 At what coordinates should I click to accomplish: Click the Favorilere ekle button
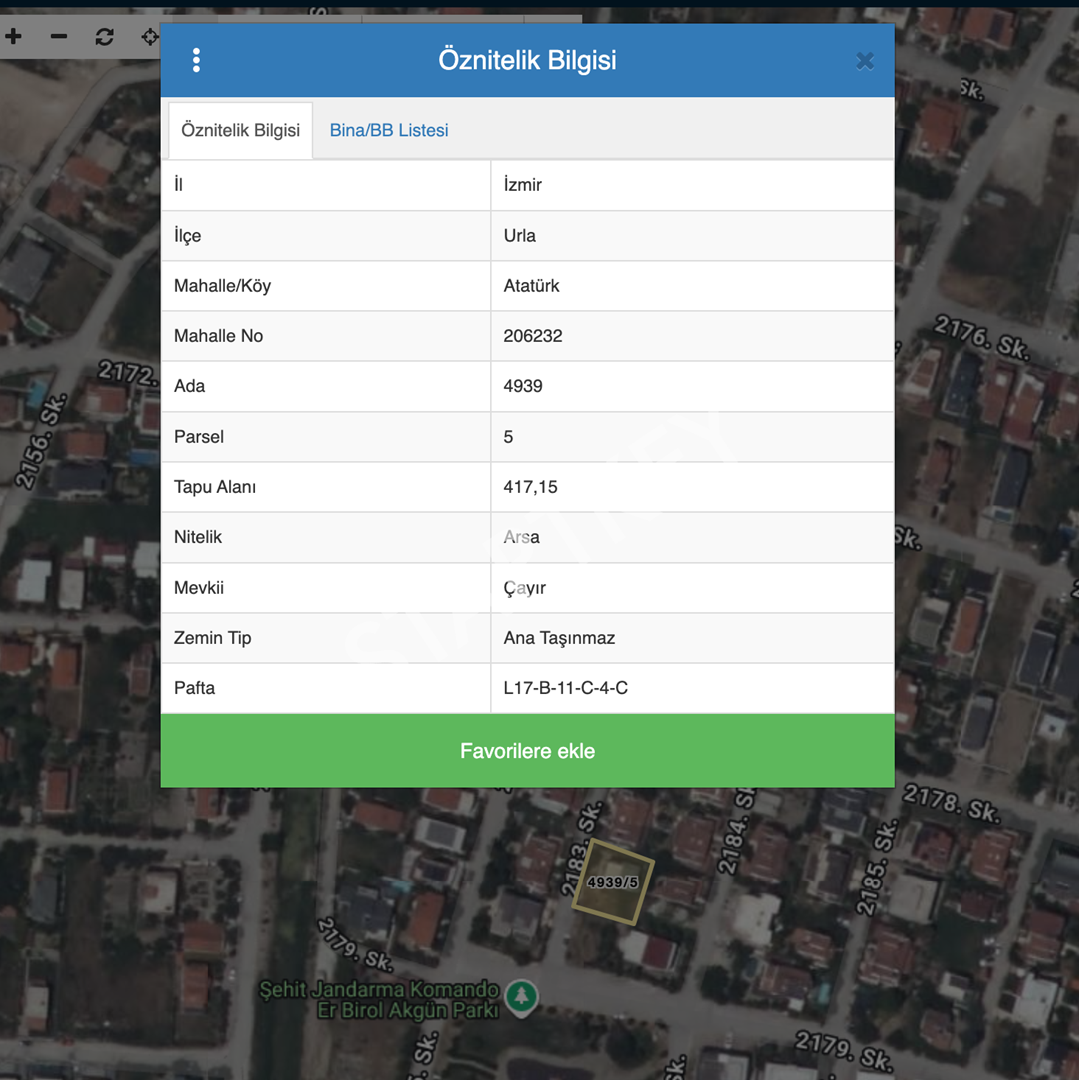527,751
